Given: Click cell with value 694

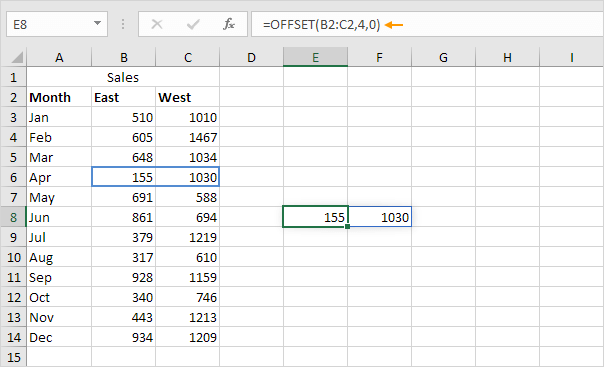Looking at the screenshot, I should (188, 217).
